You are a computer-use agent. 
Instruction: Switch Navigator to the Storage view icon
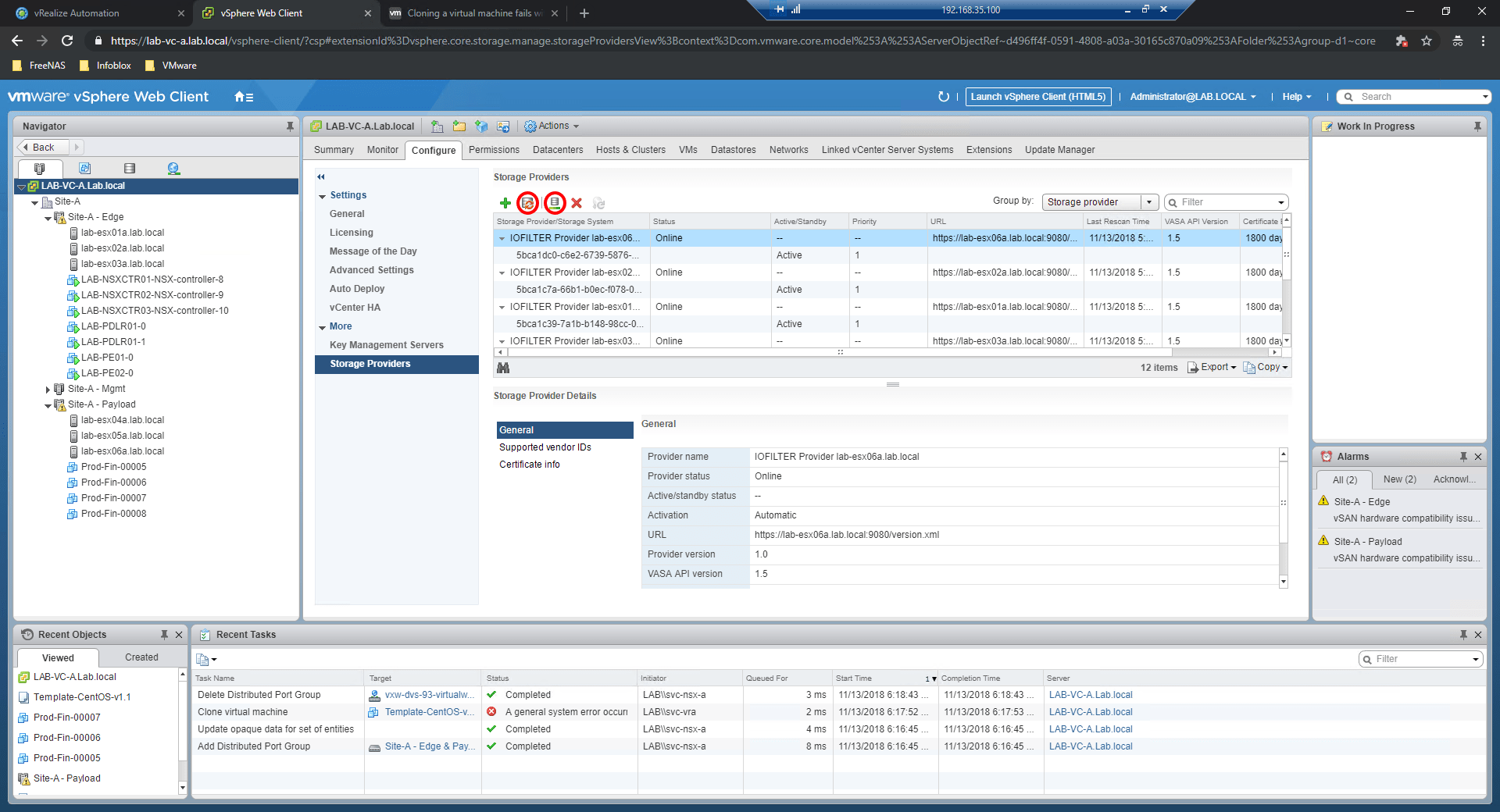click(130, 169)
